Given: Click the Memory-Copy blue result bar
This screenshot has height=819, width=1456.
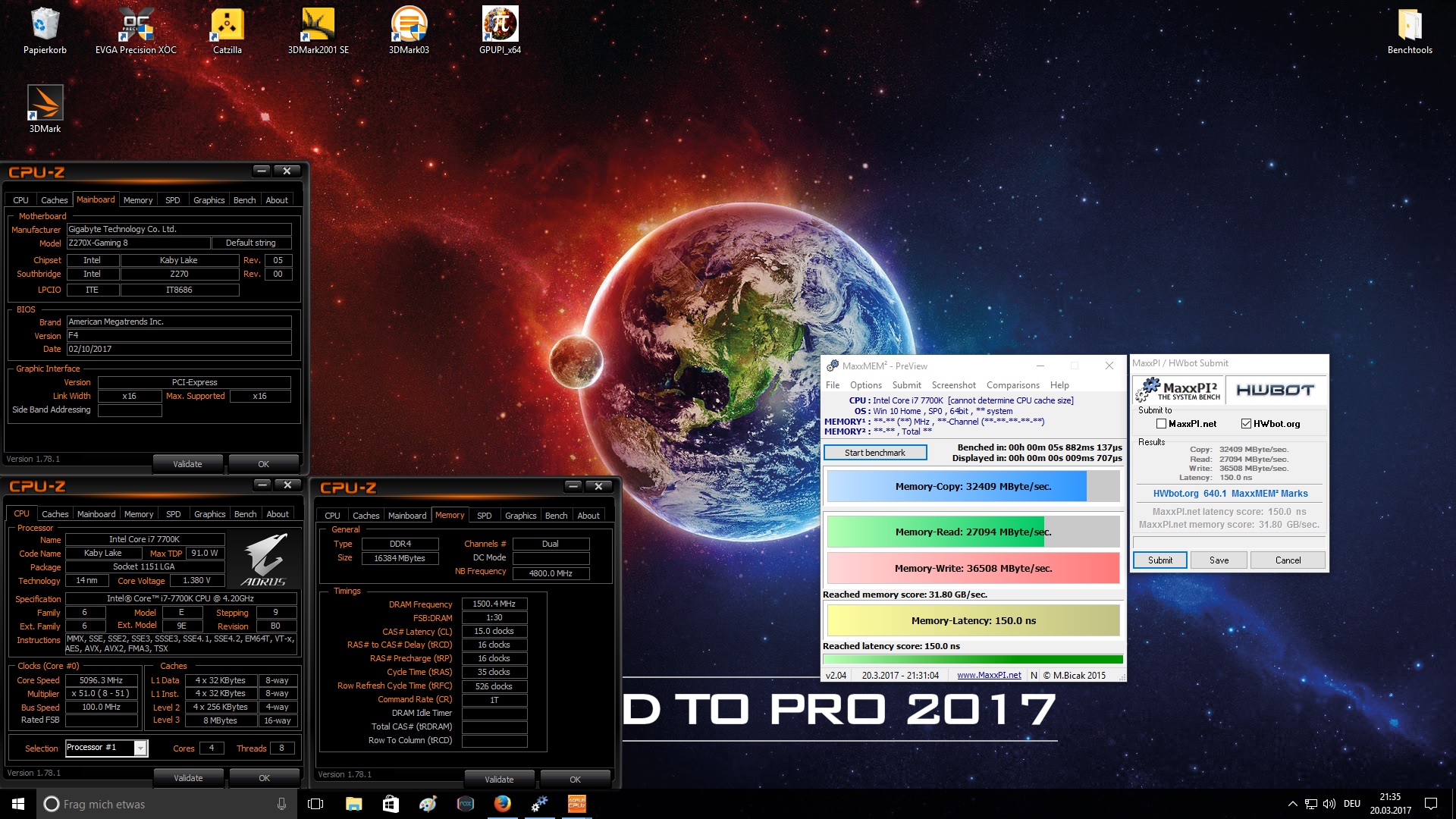Looking at the screenshot, I should pyautogui.click(x=973, y=487).
